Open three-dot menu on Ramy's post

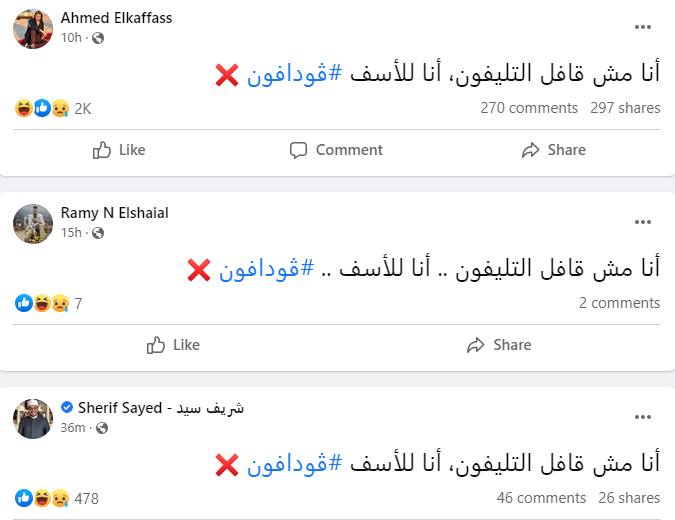(643, 221)
